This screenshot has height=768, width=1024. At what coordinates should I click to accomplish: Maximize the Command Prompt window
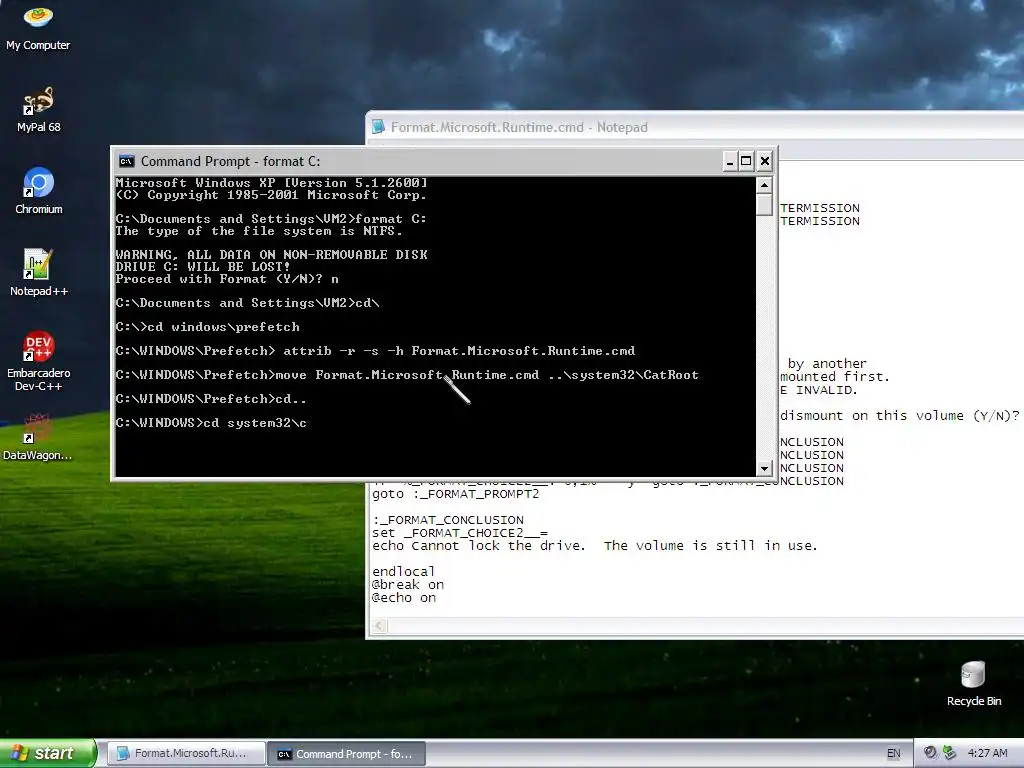[x=746, y=161]
